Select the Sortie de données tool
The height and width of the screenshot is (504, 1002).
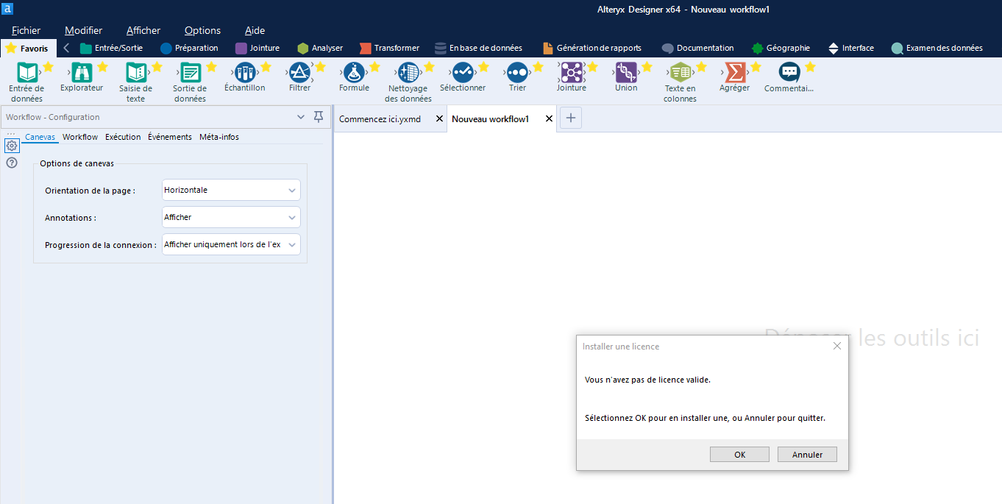click(x=190, y=82)
